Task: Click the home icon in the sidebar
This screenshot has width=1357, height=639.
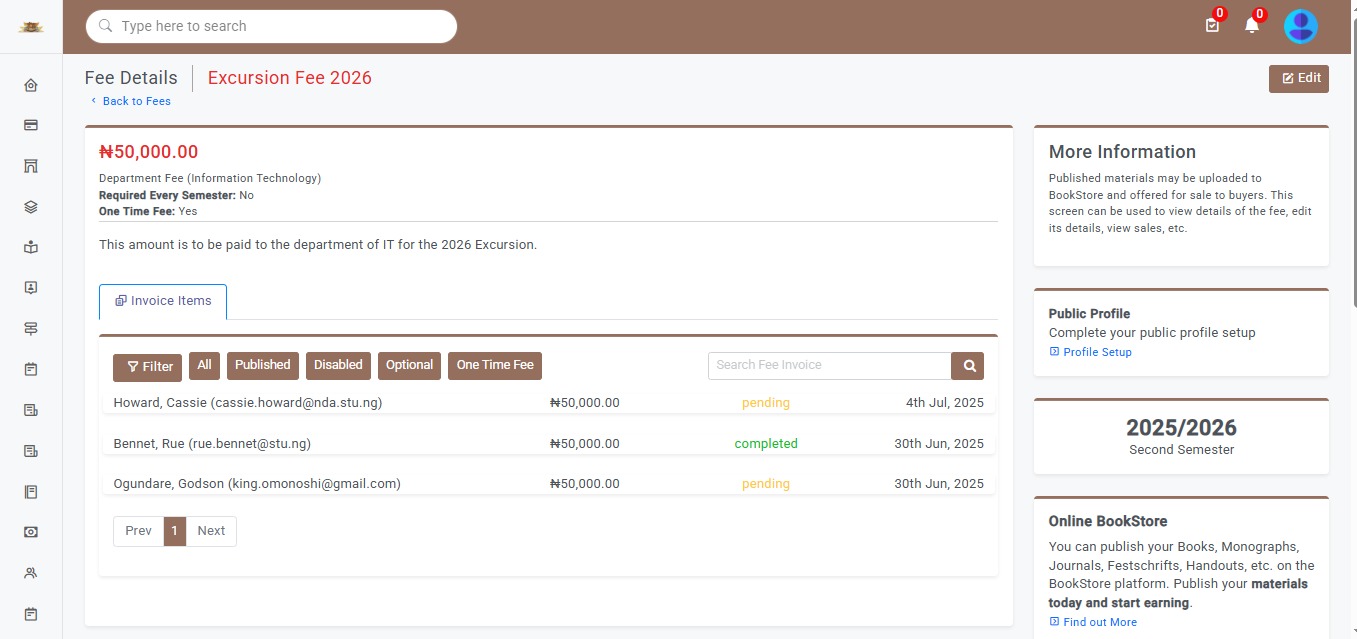Action: 31,85
